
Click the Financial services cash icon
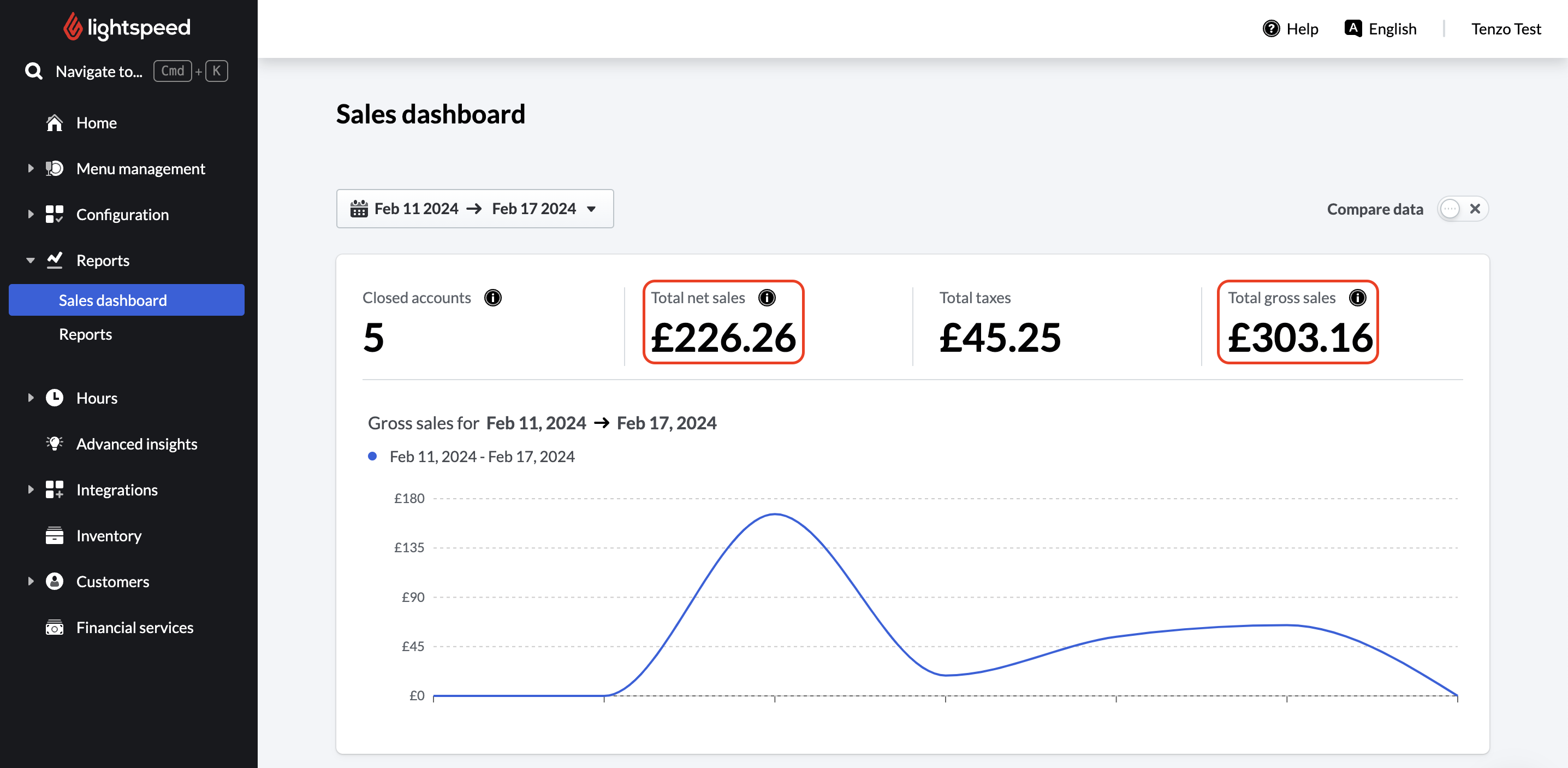tap(54, 627)
